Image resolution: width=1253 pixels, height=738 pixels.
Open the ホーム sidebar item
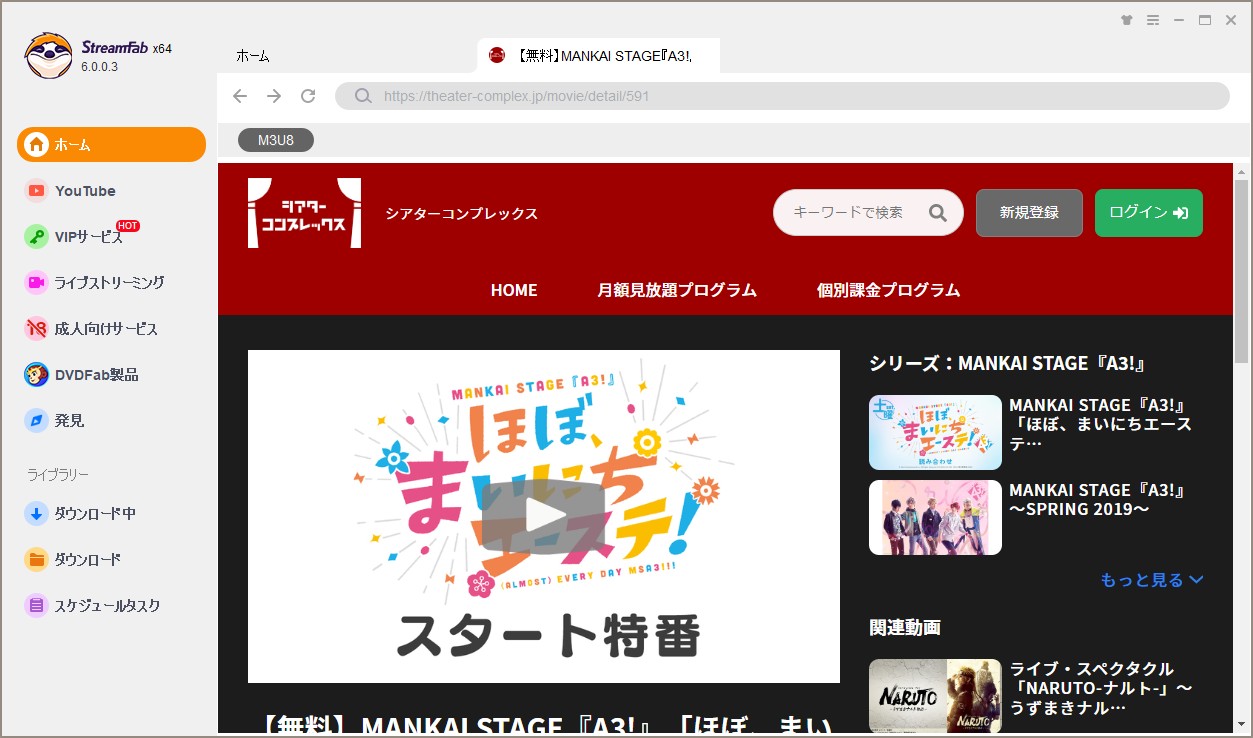pos(111,144)
